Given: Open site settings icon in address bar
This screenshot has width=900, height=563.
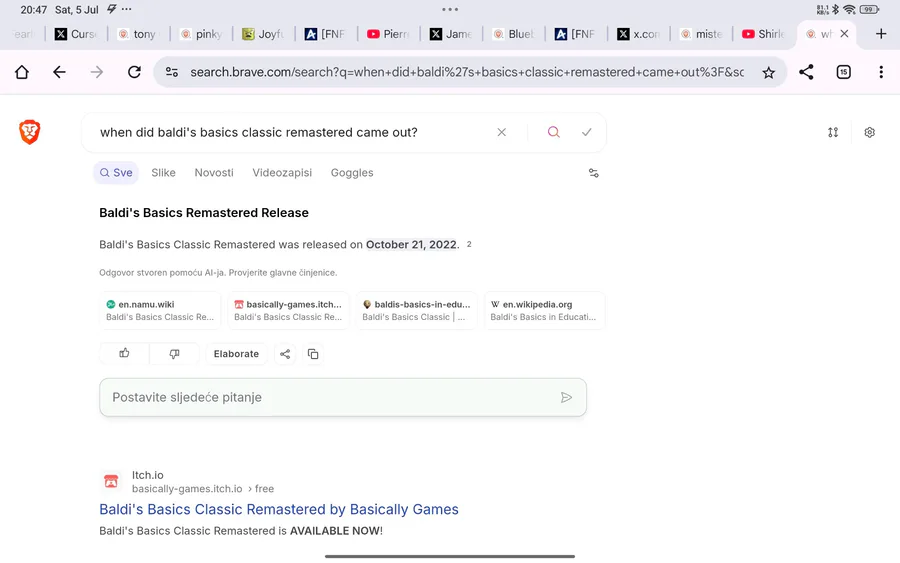Looking at the screenshot, I should point(172,72).
